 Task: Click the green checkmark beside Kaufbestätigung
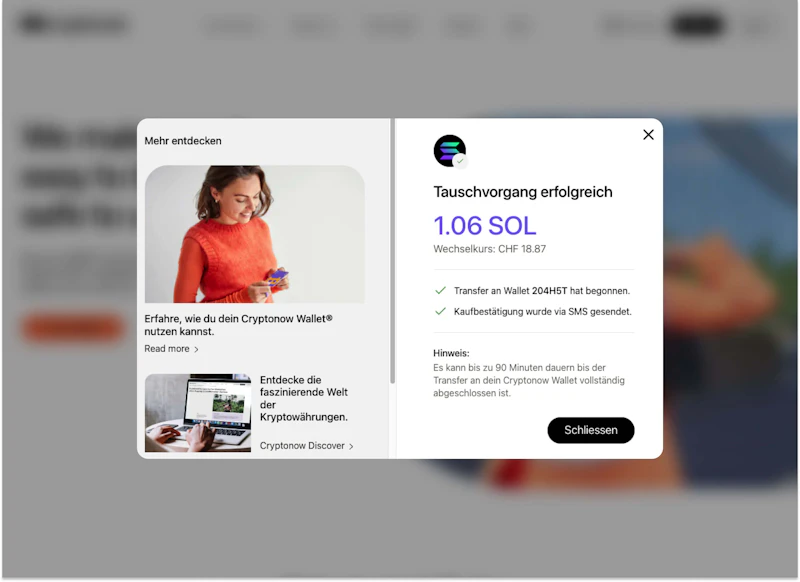click(440, 311)
